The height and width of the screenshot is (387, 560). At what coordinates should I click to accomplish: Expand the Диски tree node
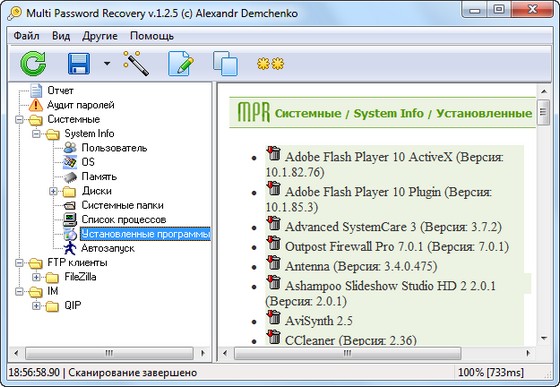point(53,191)
